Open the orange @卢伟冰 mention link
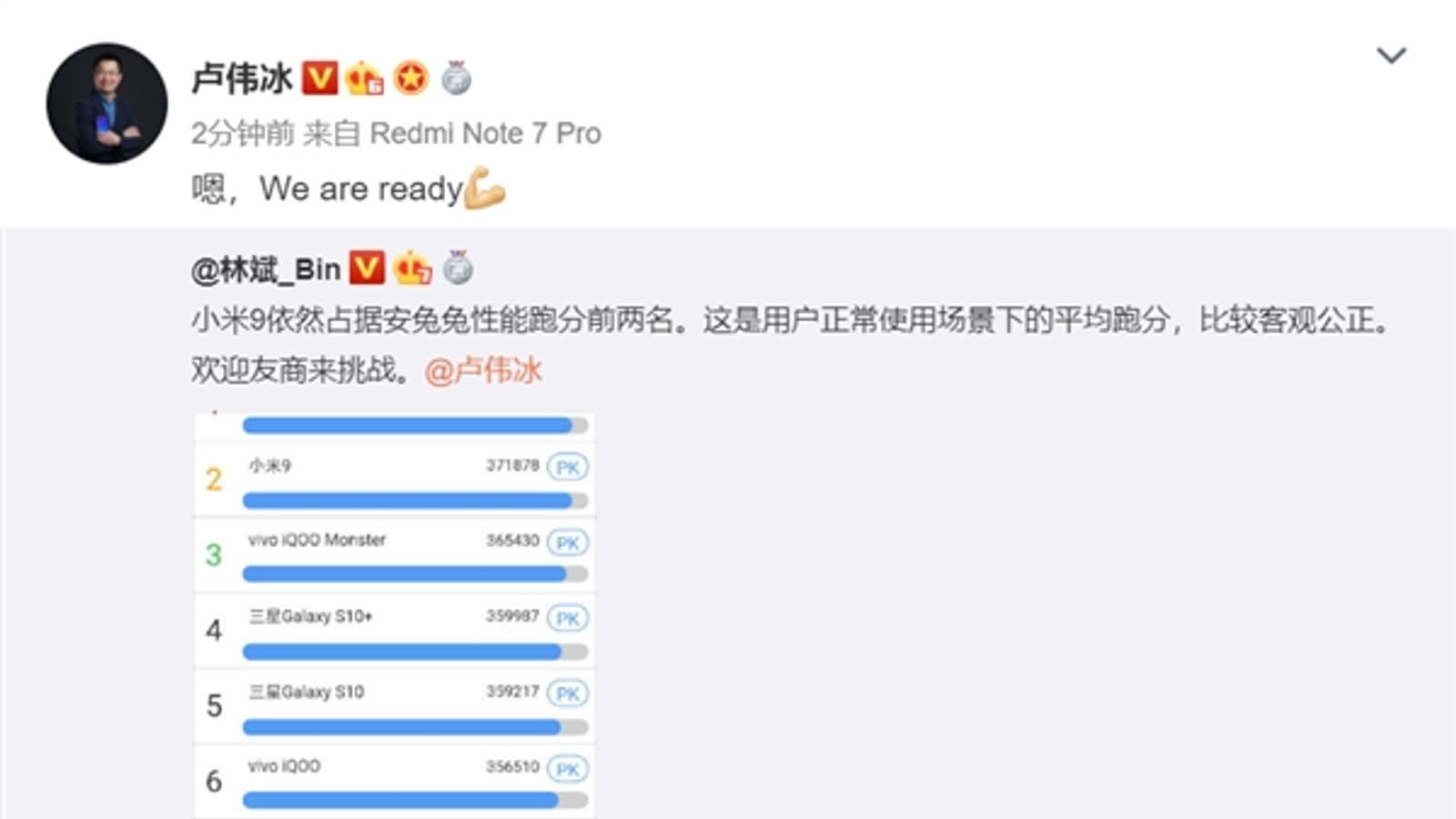 point(483,370)
